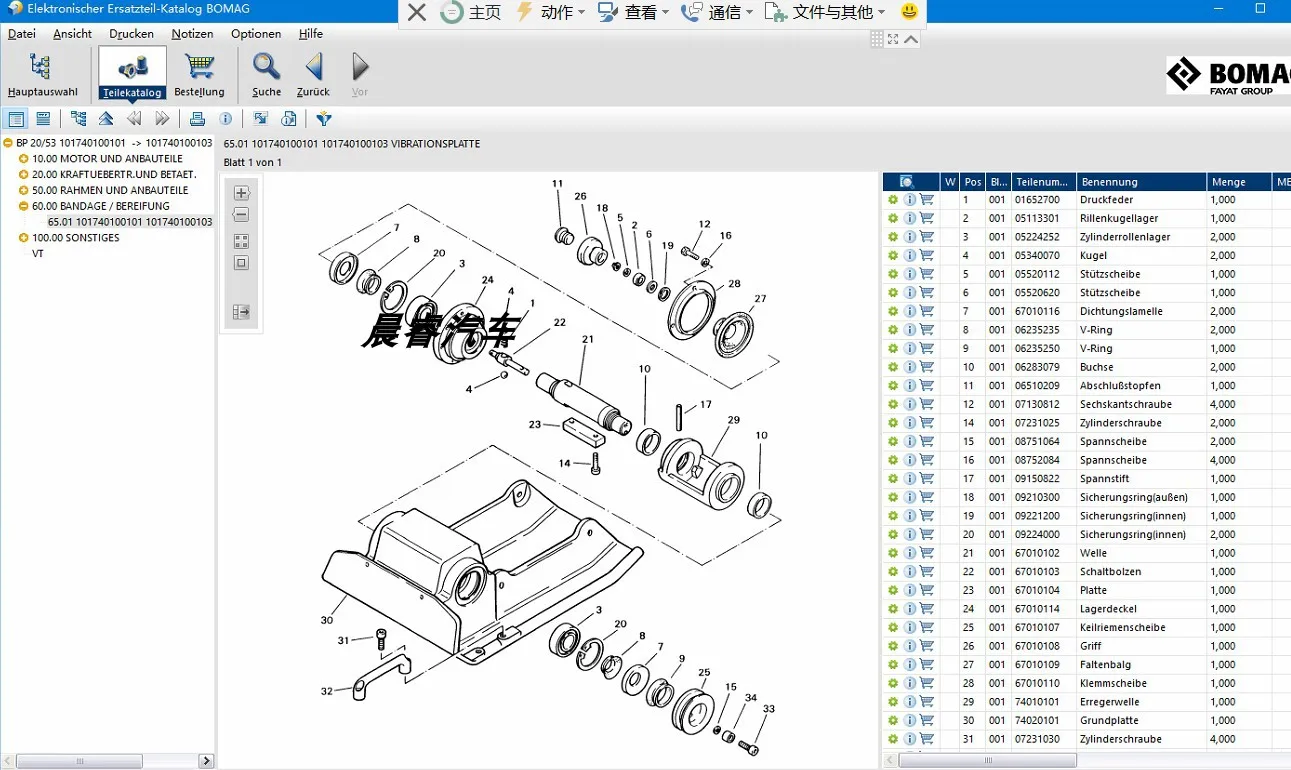Click the printer icon in secondary toolbar
1291x770 pixels.
coord(197,119)
